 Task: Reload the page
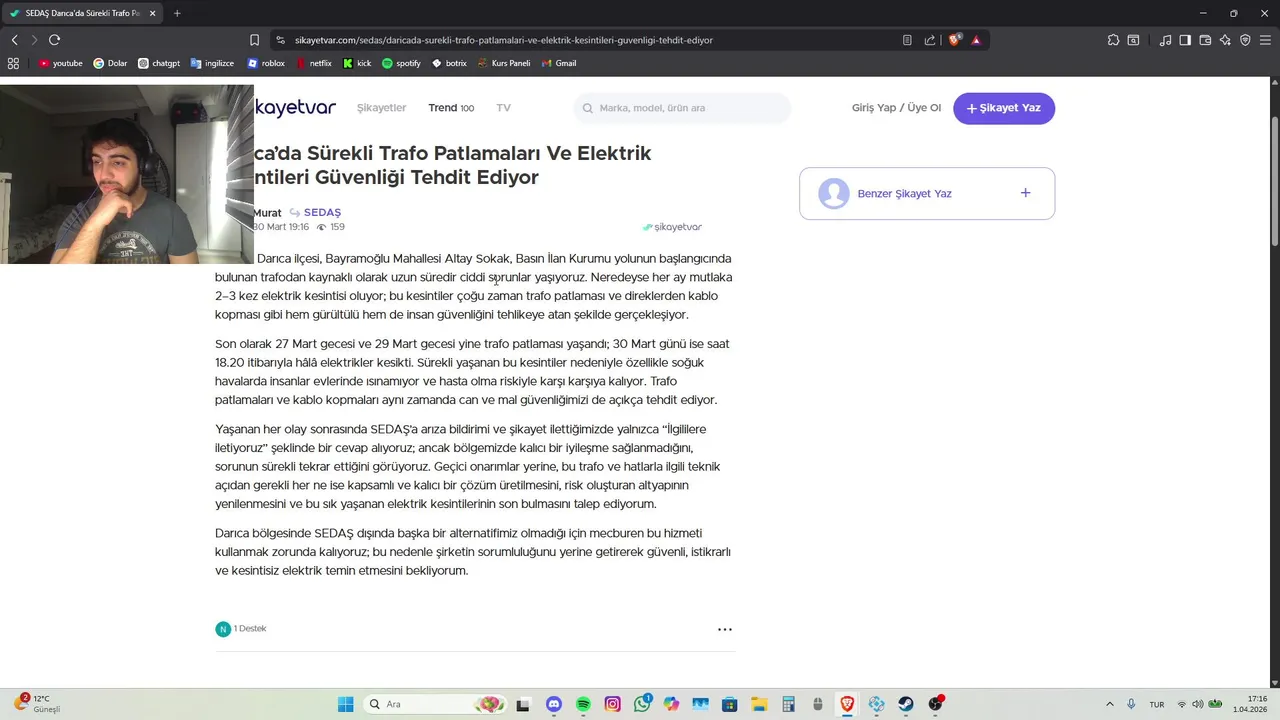point(54,40)
